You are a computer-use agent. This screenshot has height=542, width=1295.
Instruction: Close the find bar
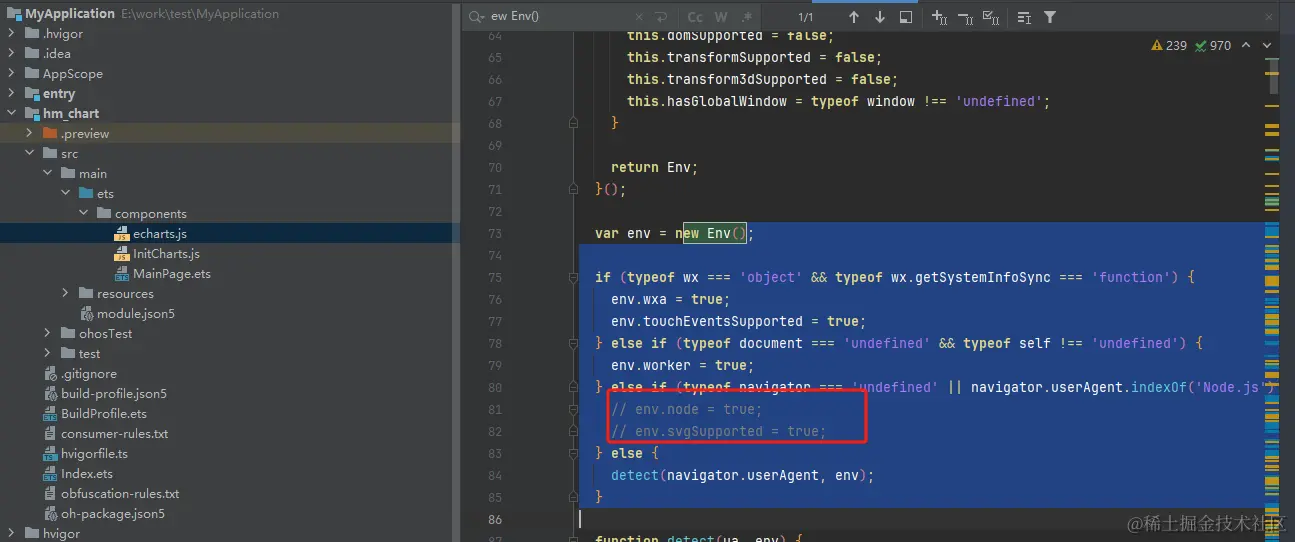click(1269, 17)
